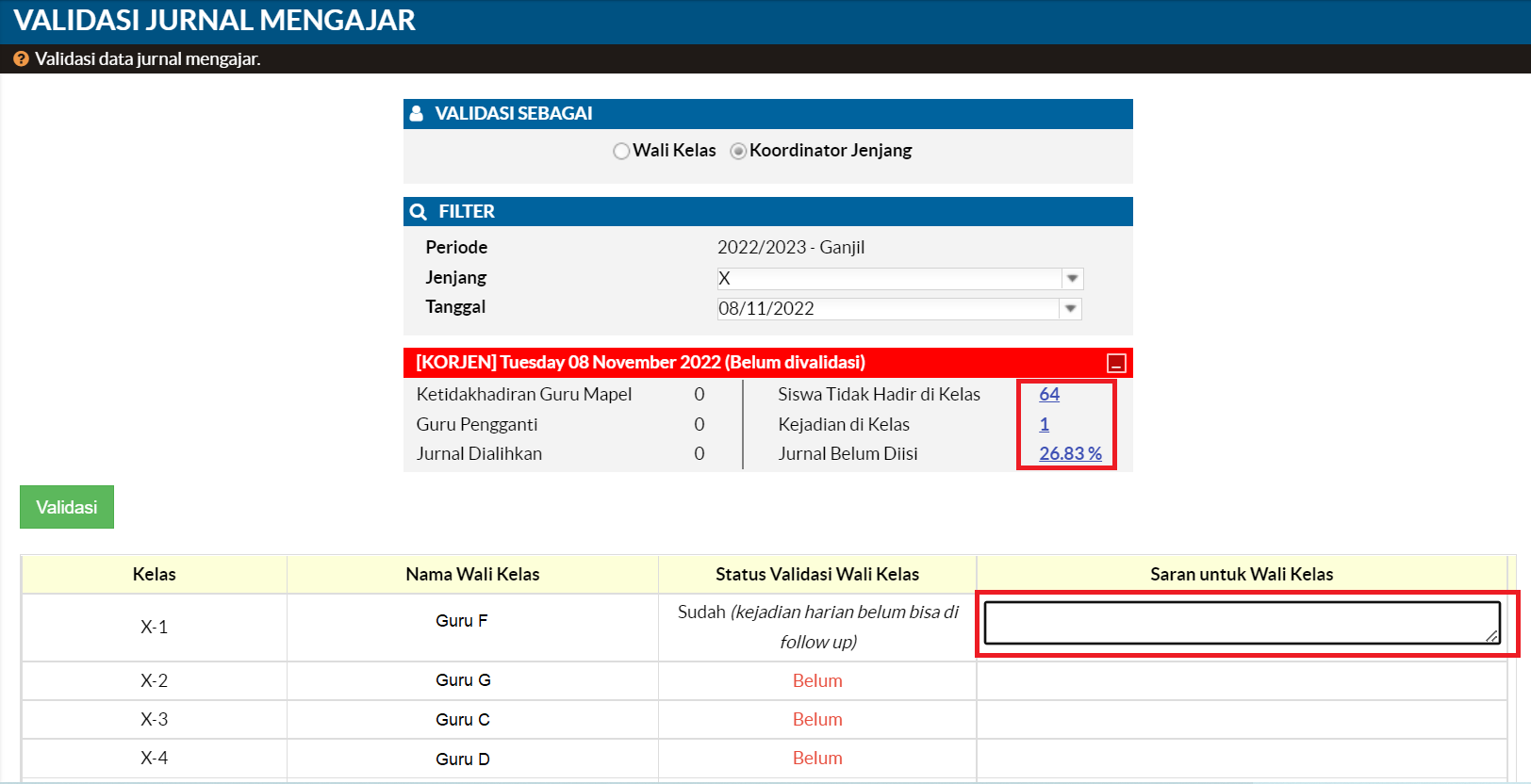Click the Belum status for X-4

coord(817,758)
